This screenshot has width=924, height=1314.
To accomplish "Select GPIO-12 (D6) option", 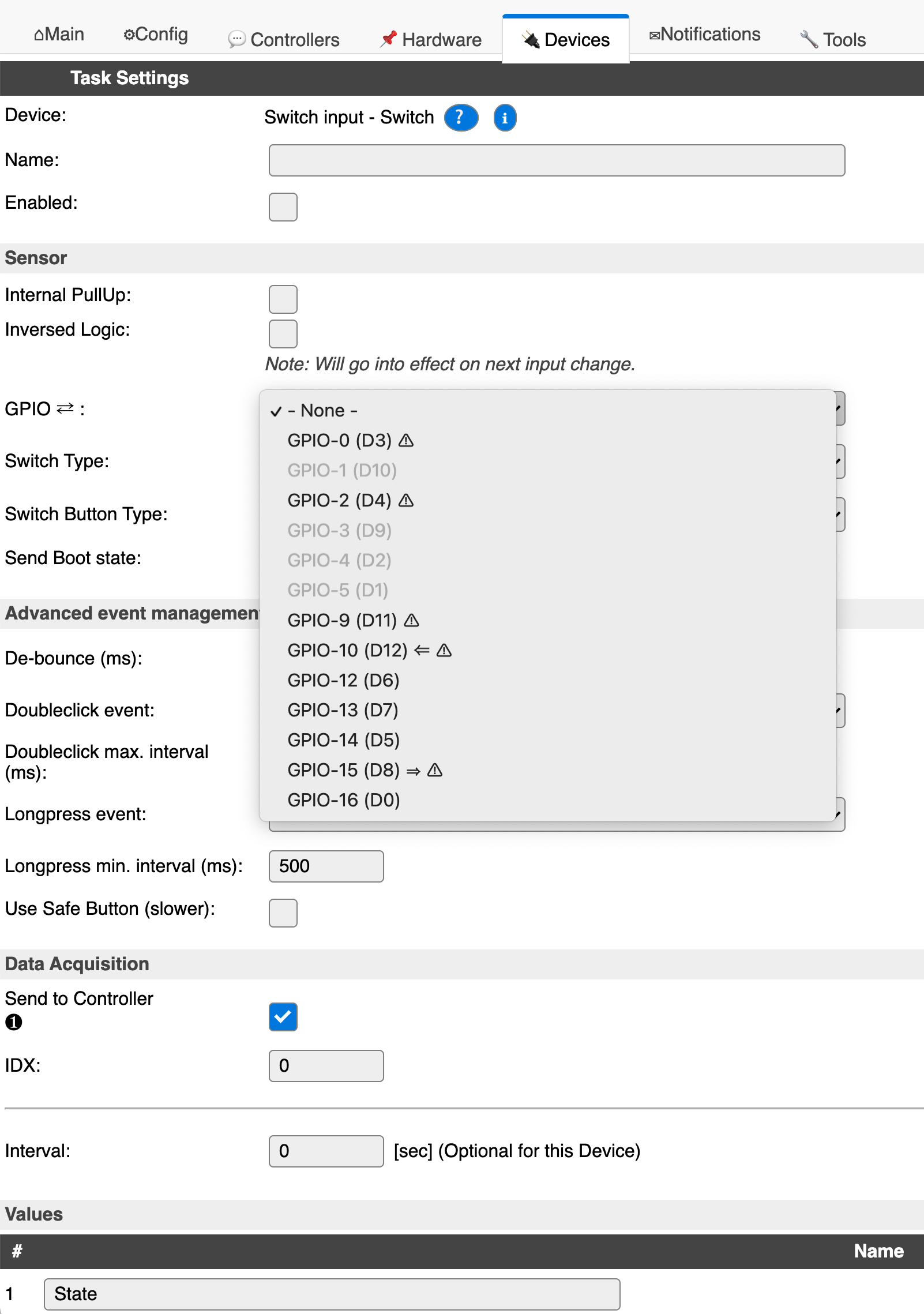I will coord(548,681).
